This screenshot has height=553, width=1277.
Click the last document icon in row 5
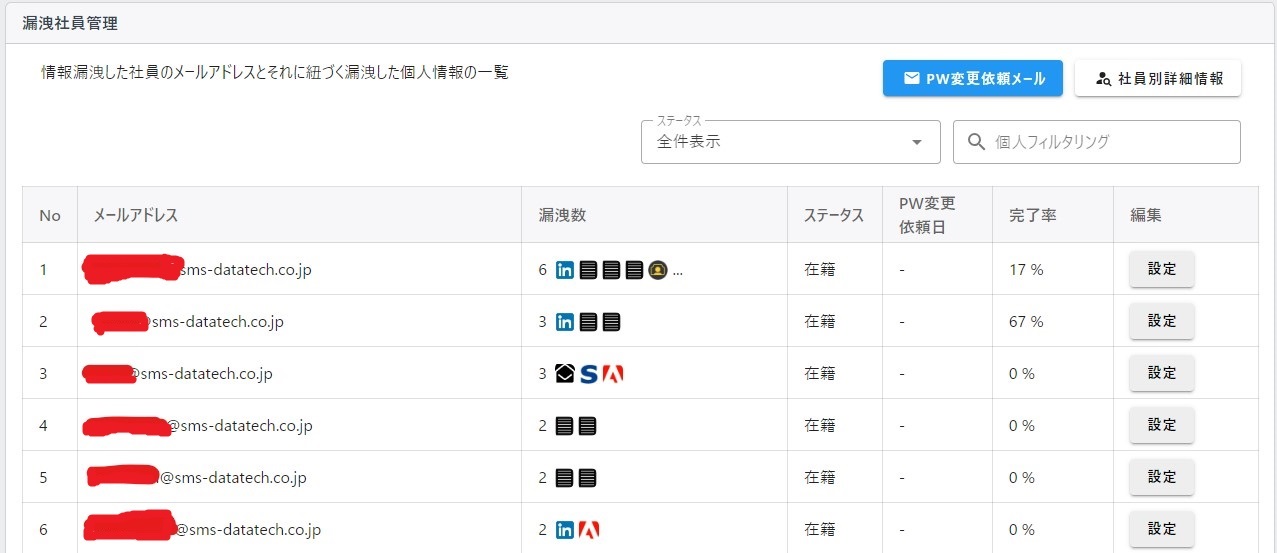[x=587, y=478]
